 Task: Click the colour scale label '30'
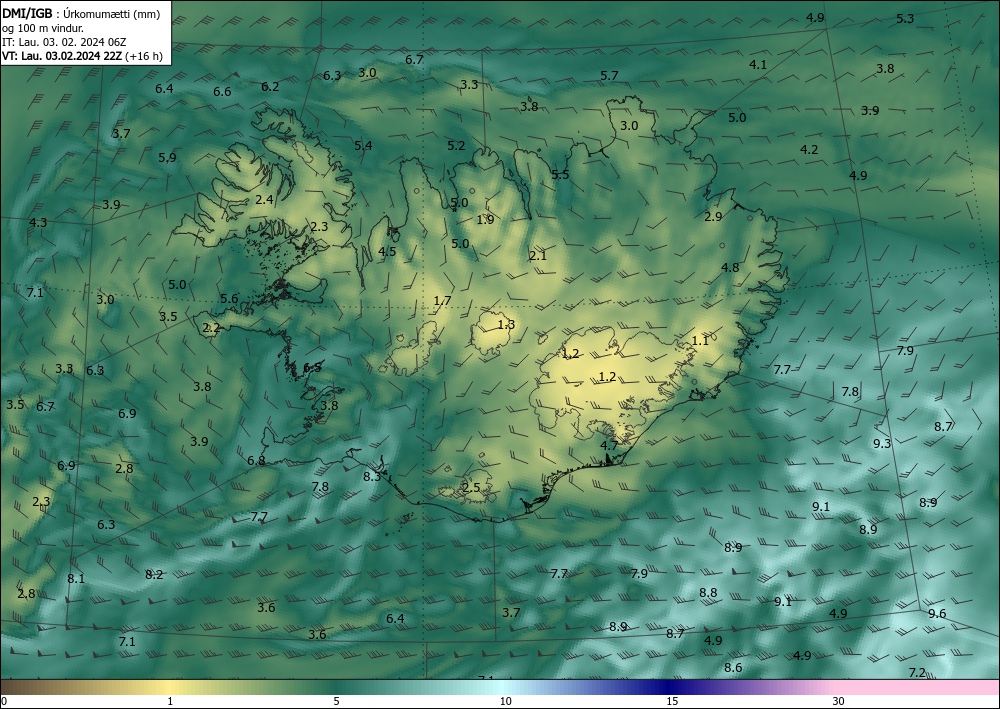[839, 701]
